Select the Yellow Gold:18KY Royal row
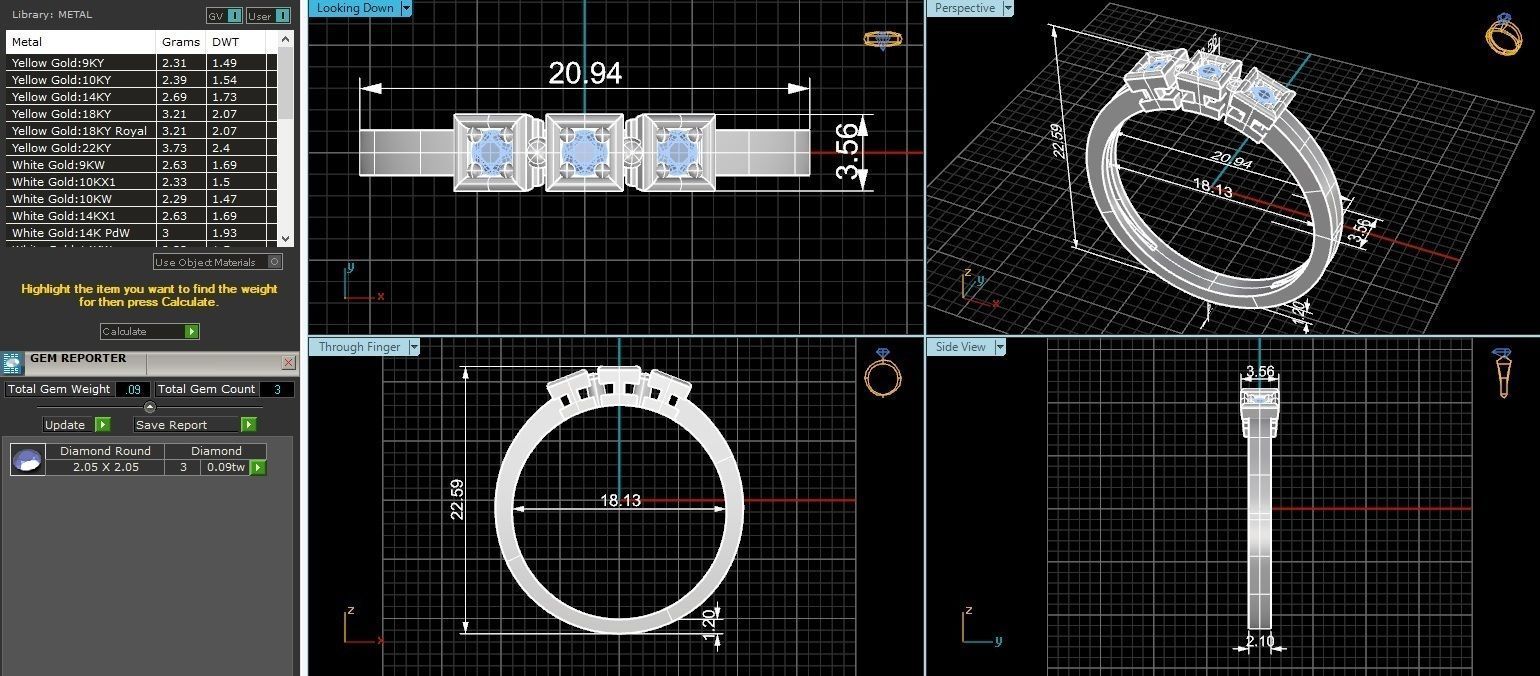This screenshot has height=676, width=1540. [140, 131]
